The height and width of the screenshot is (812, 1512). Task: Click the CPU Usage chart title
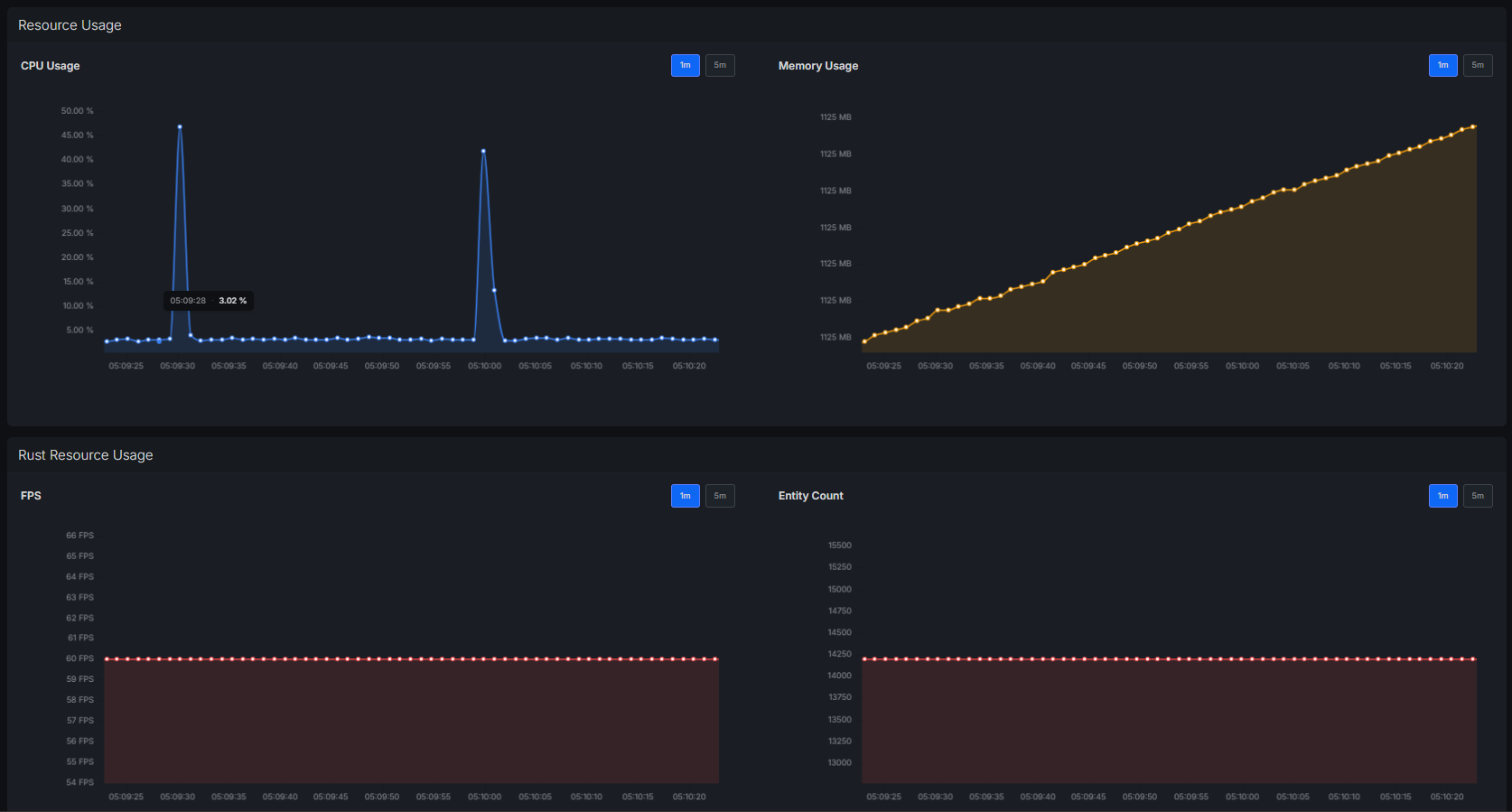coord(51,66)
